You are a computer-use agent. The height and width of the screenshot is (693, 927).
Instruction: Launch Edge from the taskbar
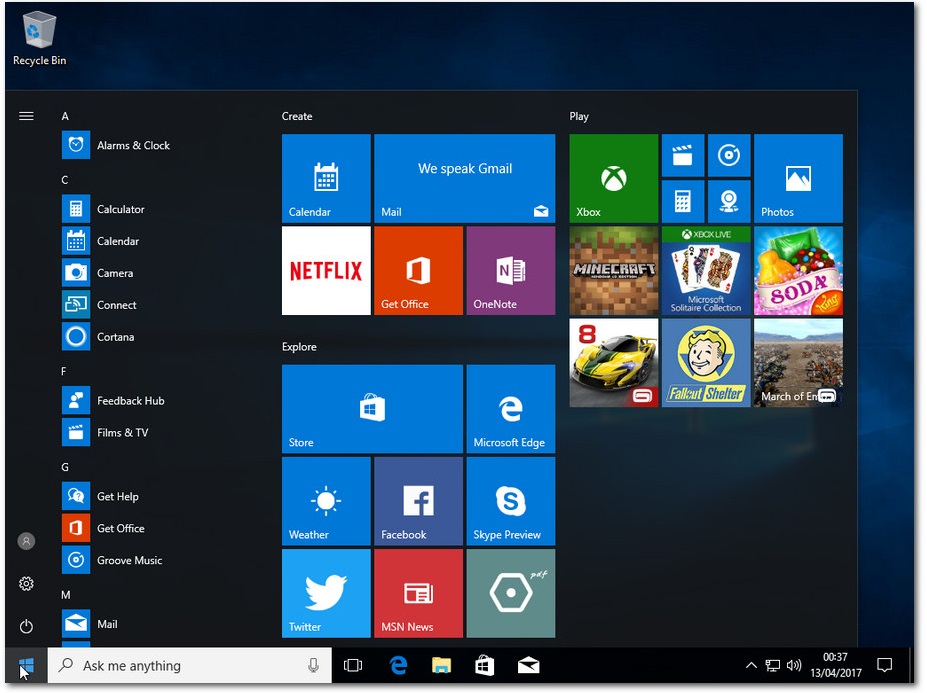[399, 666]
